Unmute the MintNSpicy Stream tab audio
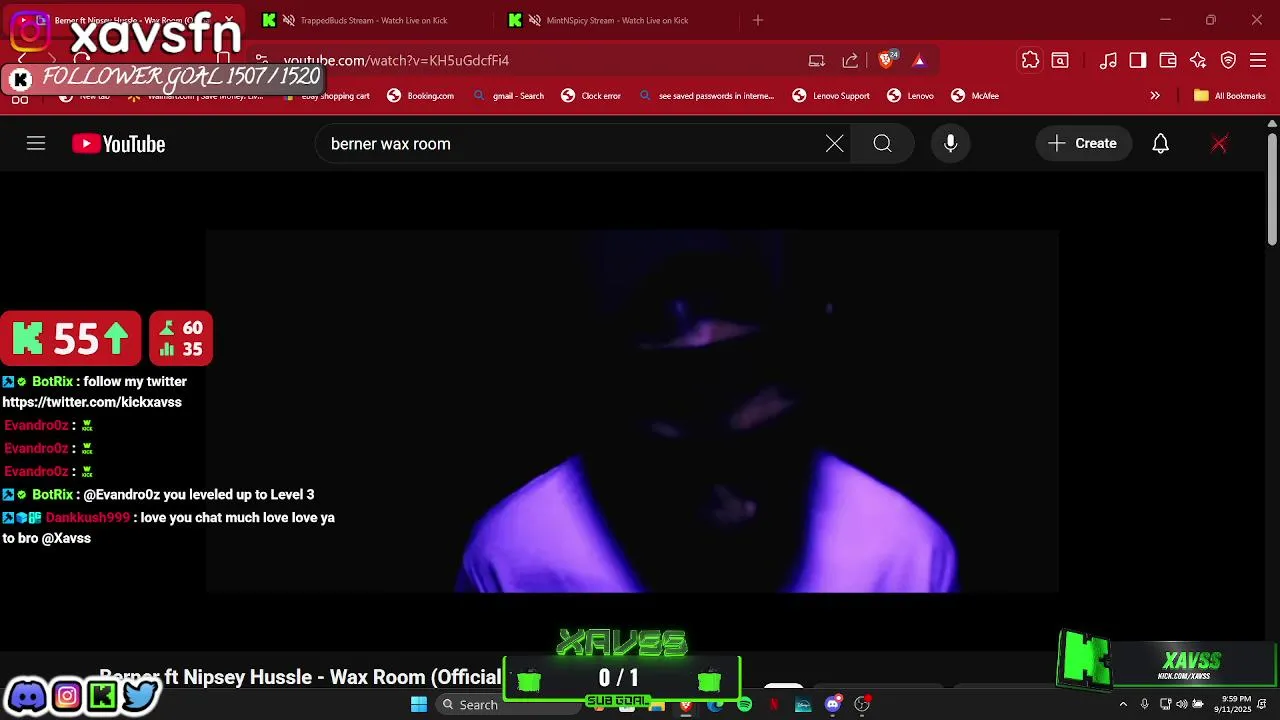 535,20
